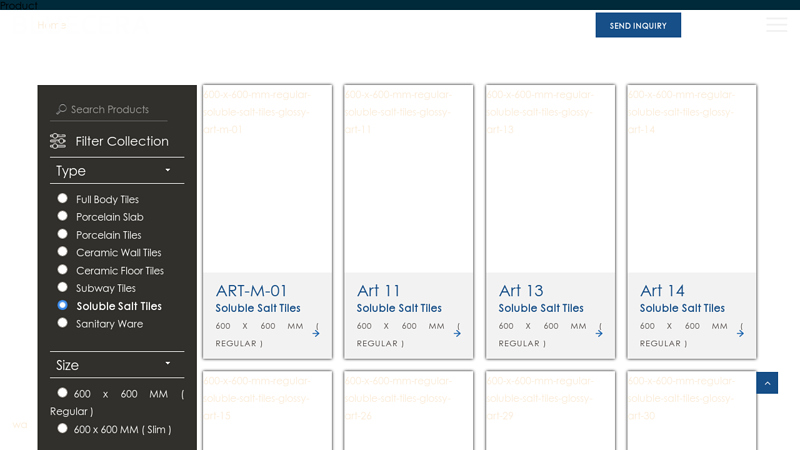Click the scroll-to-top arrow button
The width and height of the screenshot is (800, 450).
pyautogui.click(x=767, y=383)
